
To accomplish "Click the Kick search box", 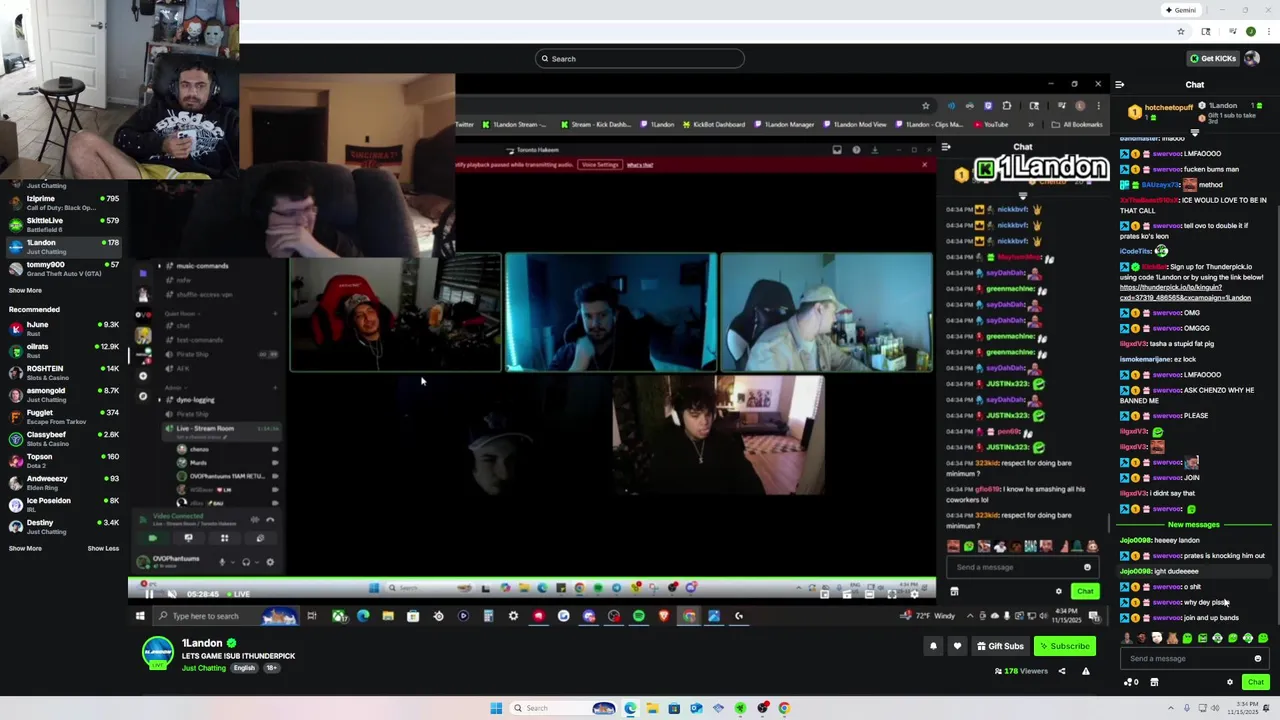I will [x=639, y=58].
